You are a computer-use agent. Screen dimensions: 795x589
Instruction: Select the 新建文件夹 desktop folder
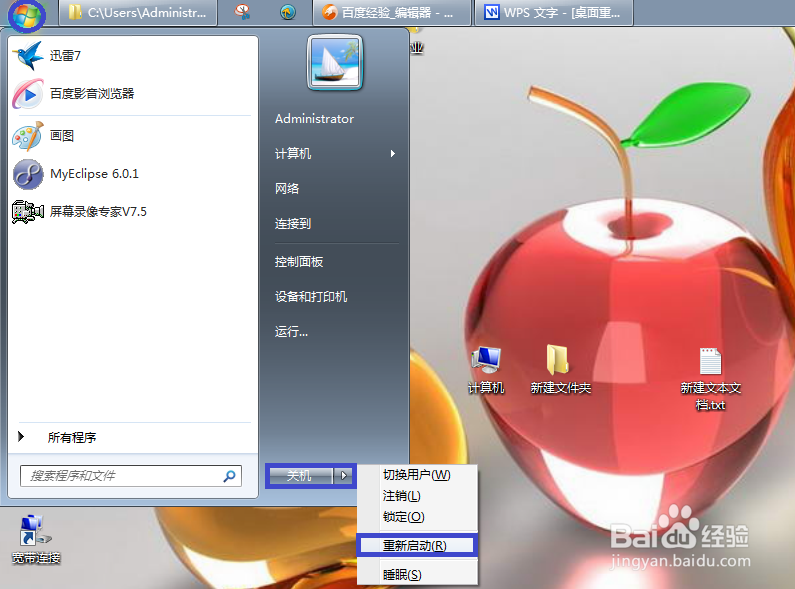click(x=560, y=370)
